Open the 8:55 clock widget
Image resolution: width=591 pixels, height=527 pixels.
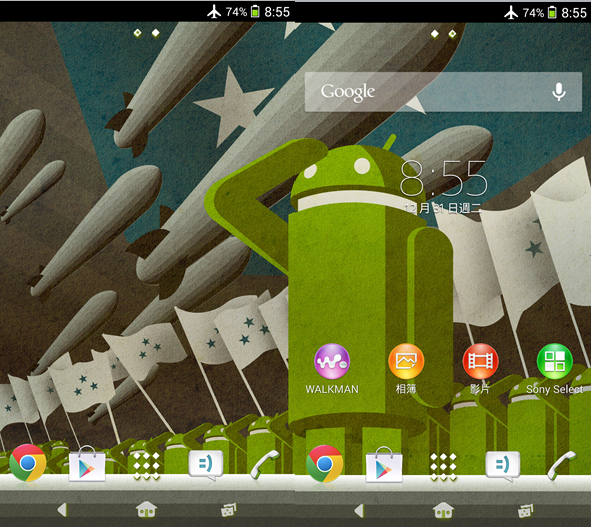click(443, 178)
